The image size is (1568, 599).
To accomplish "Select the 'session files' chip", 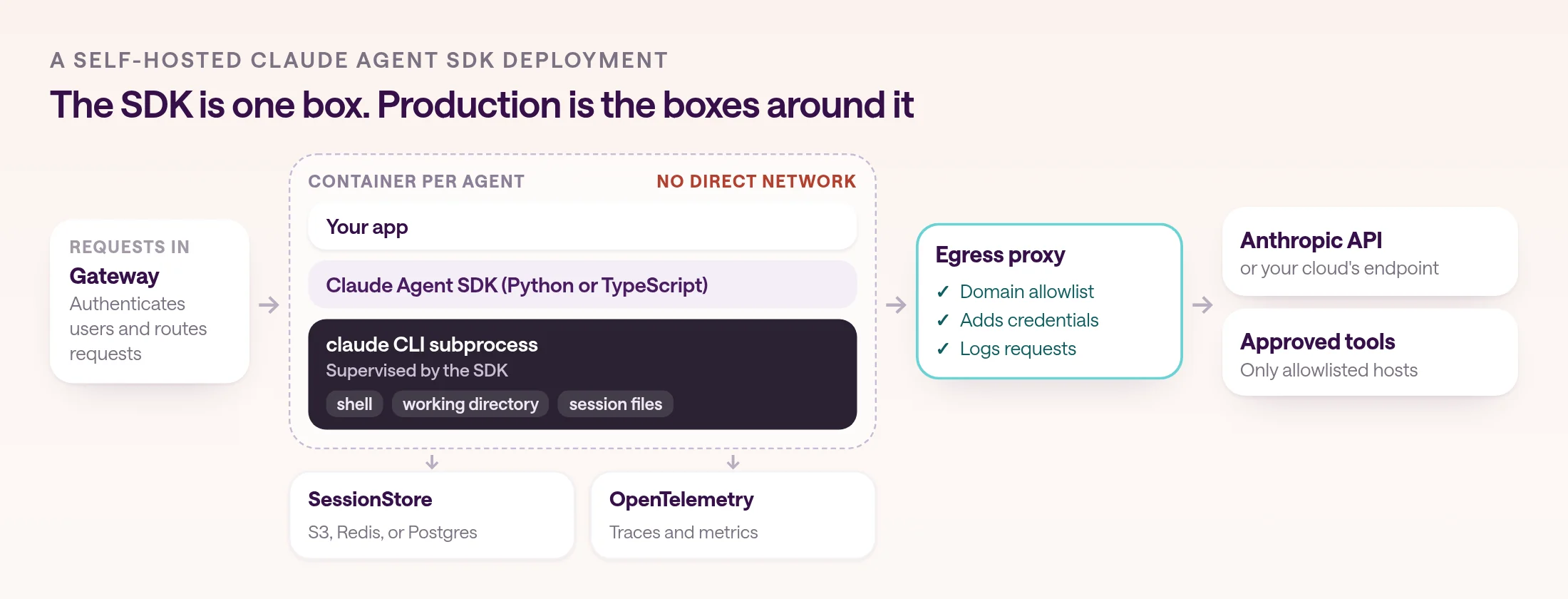I will [x=615, y=404].
